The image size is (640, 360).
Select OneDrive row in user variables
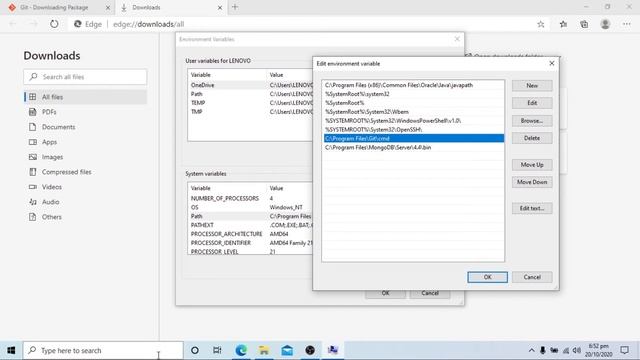[250, 85]
